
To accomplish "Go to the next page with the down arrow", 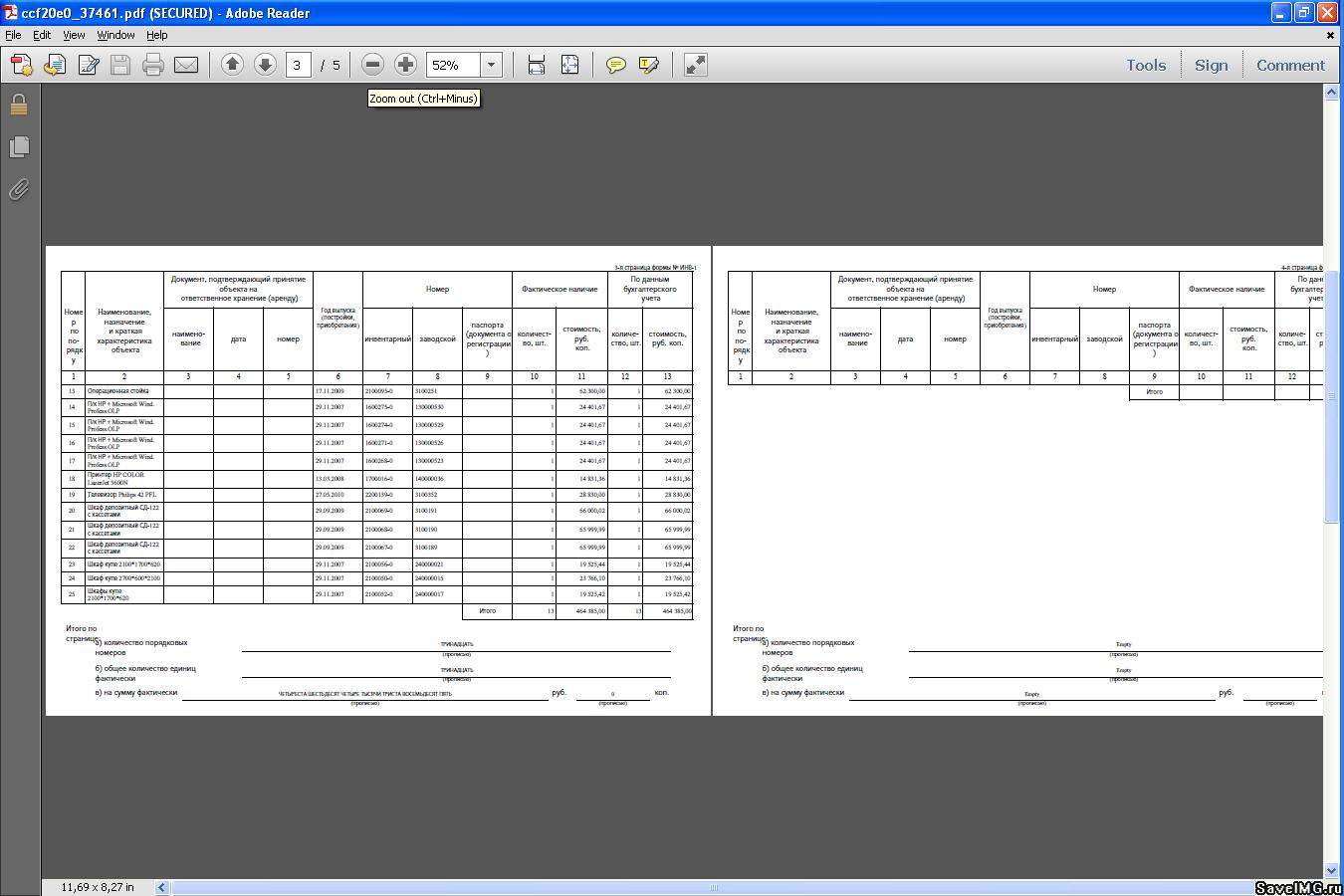I will pyautogui.click(x=265, y=65).
